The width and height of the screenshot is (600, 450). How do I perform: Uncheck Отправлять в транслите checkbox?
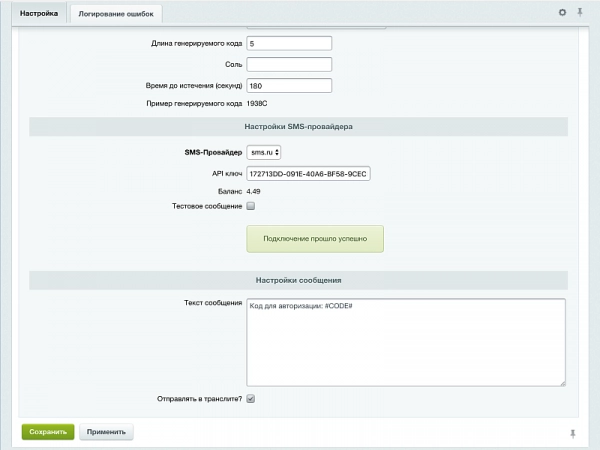tap(251, 399)
